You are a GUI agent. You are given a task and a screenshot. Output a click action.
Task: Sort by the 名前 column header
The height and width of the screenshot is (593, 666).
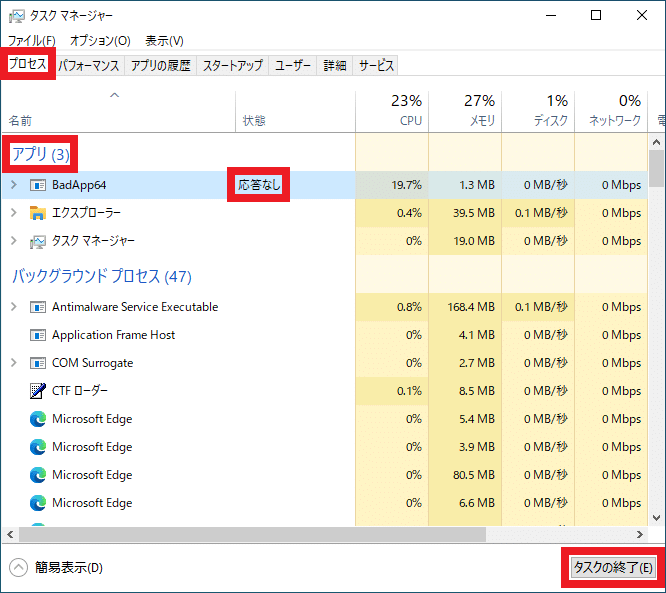[118, 111]
